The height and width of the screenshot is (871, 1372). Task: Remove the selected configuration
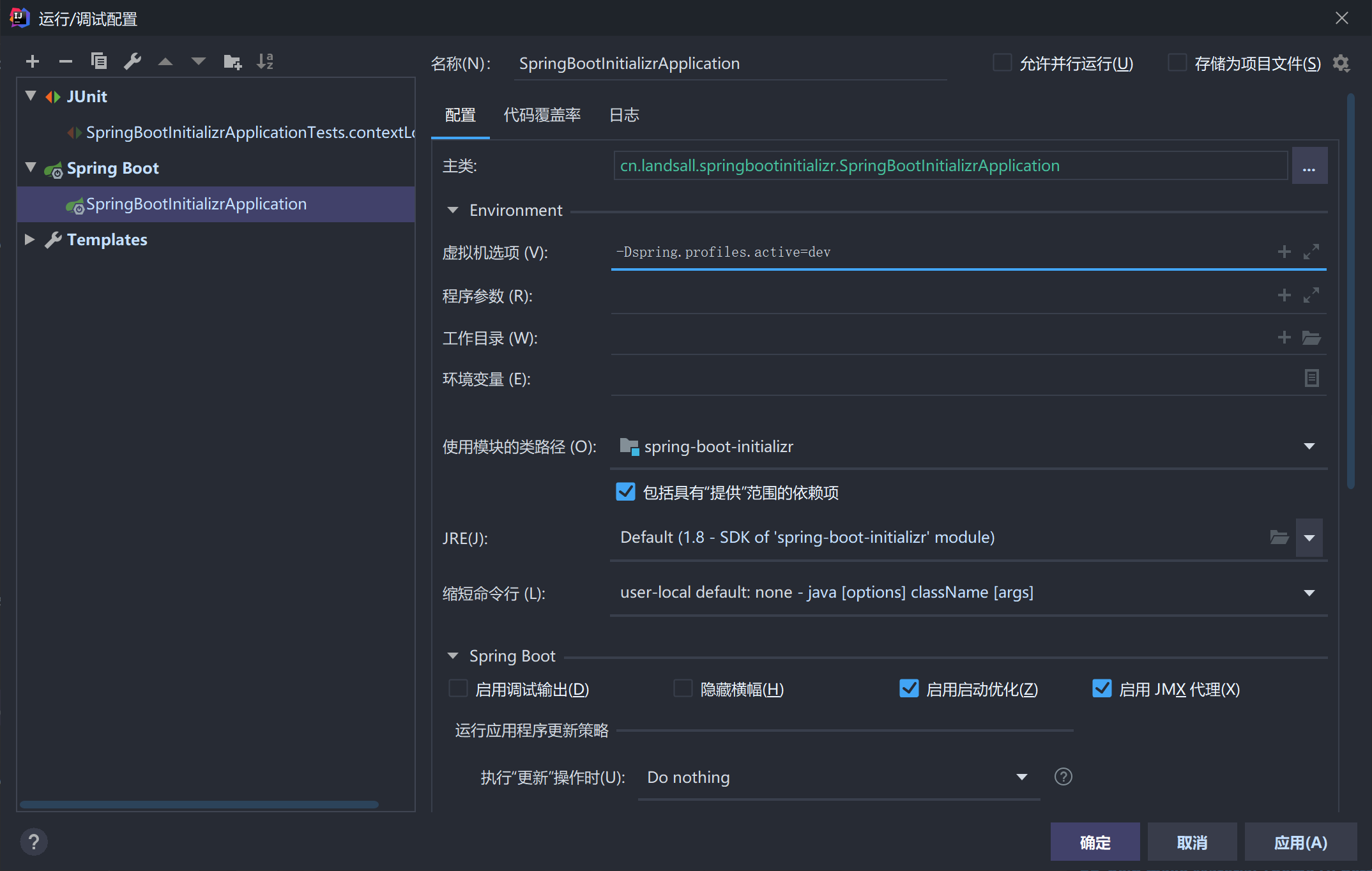coord(66,61)
